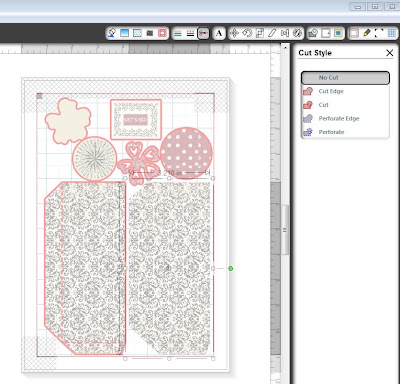Open the Line Color tool
This screenshot has width=400, height=384.
click(x=178, y=33)
